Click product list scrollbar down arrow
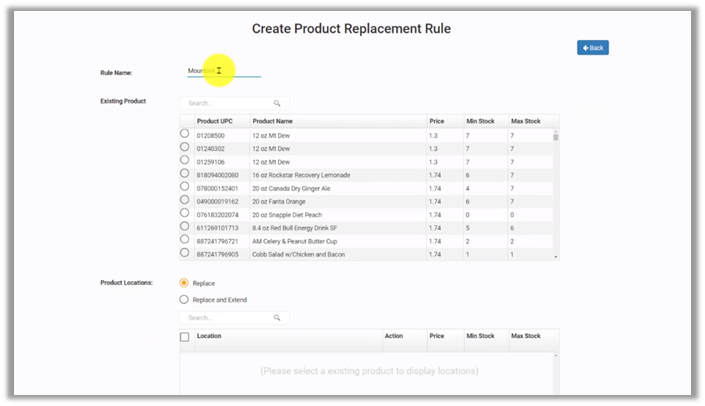705x406 pixels. click(x=556, y=257)
